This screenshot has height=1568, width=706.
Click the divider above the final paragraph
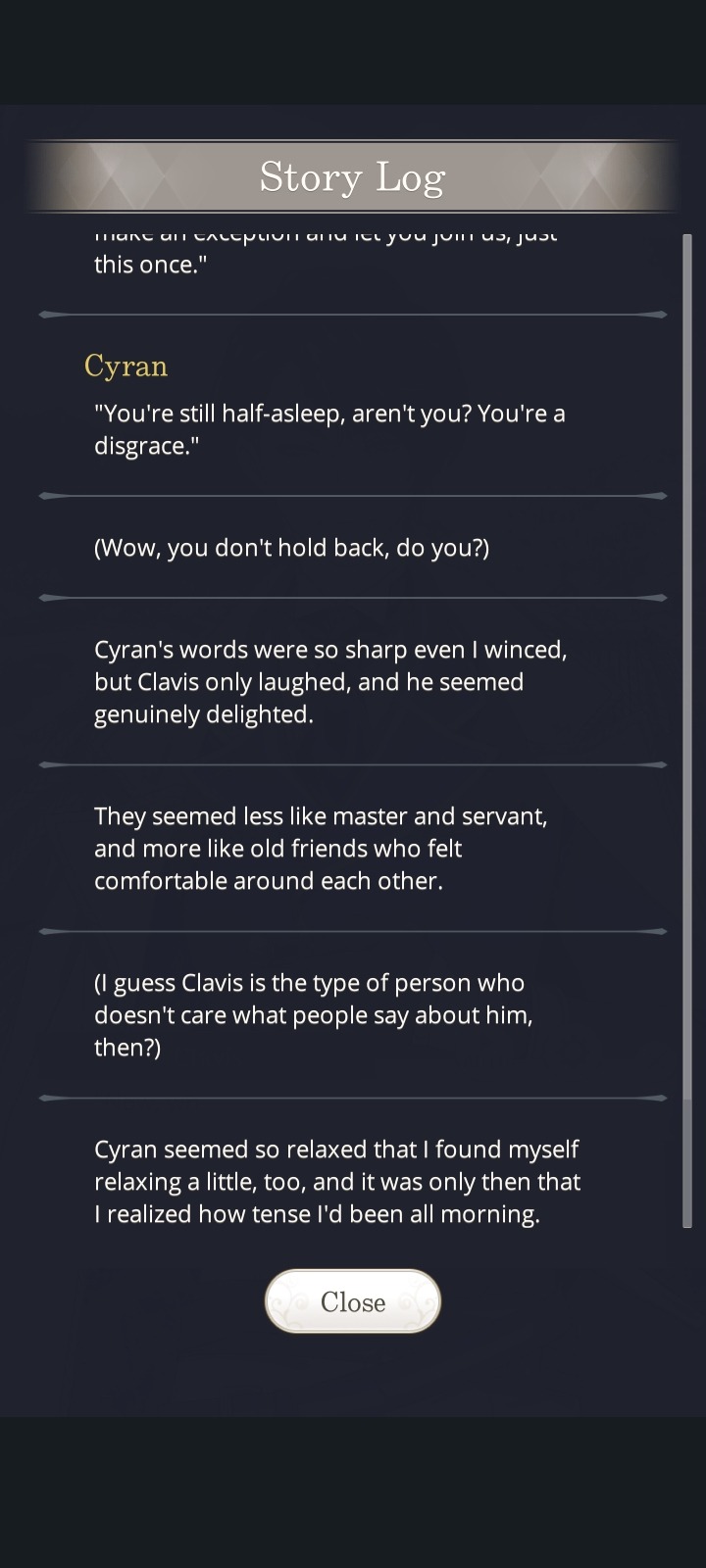(x=353, y=1098)
